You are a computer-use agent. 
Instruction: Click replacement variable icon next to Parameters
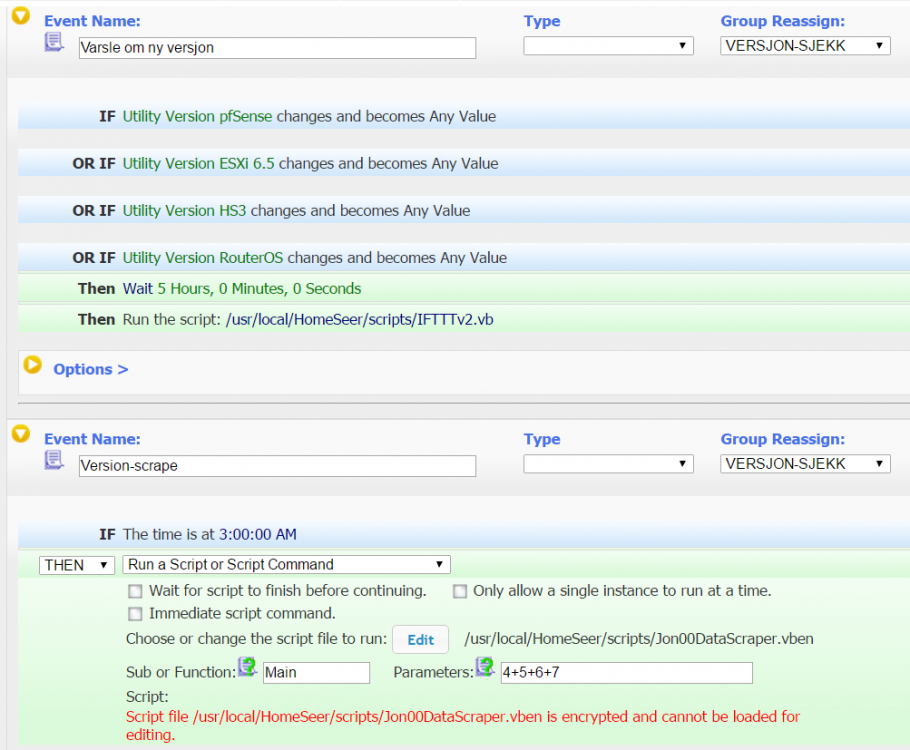click(x=485, y=667)
